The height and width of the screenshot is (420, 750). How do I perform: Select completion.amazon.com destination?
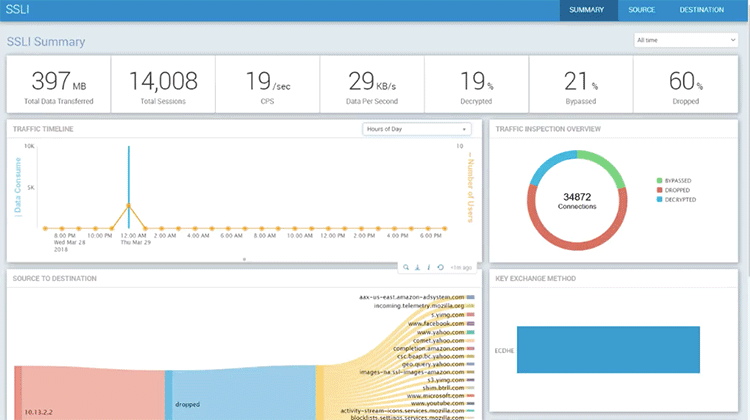[429, 348]
